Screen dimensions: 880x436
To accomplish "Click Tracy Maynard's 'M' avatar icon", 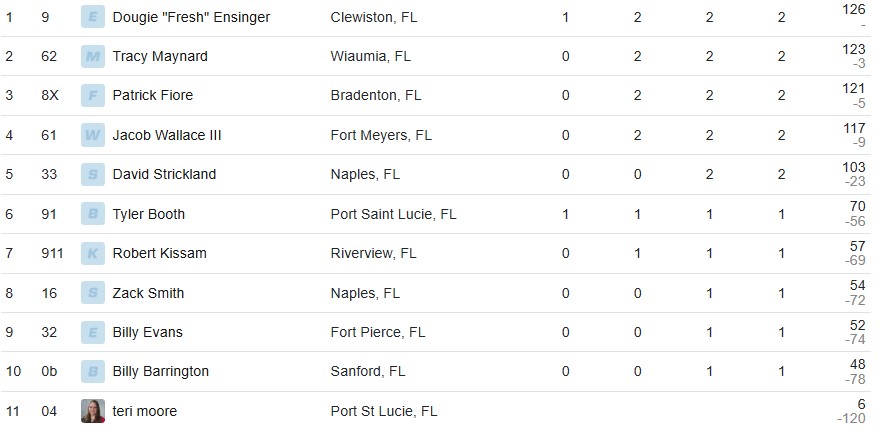I will tap(93, 56).
